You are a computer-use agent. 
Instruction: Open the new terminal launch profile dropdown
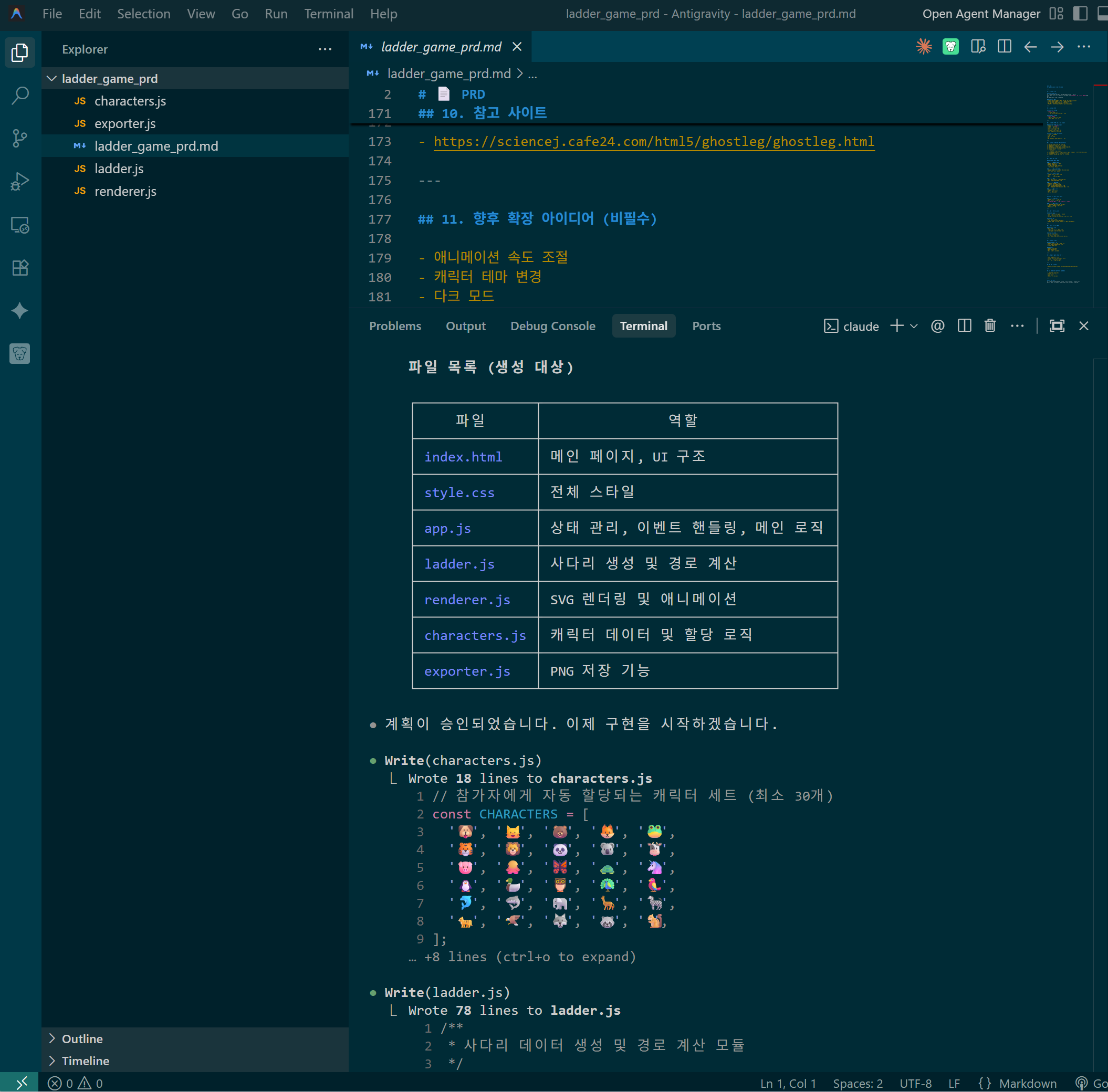[914, 325]
